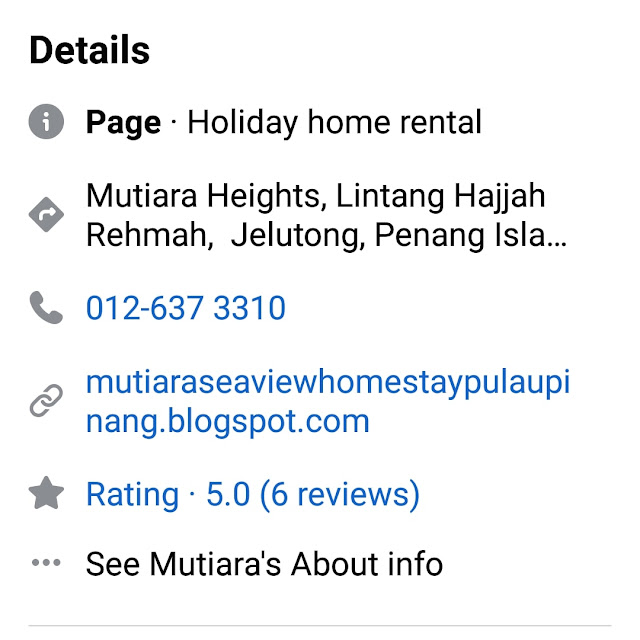
Task: Open the nang.blogspot.com link line
Action: (x=227, y=422)
